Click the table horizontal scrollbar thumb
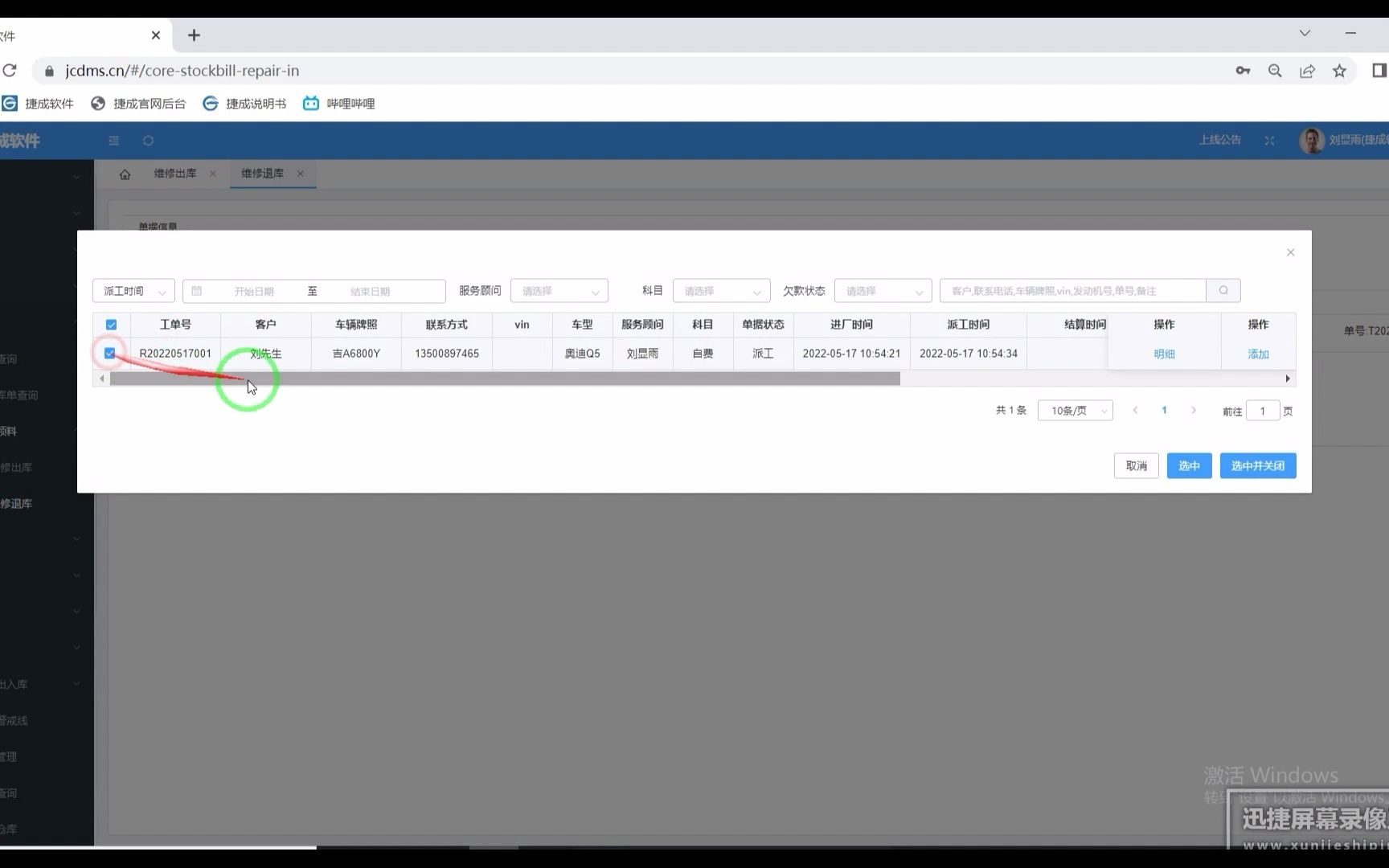This screenshot has width=1389, height=868. tap(505, 379)
